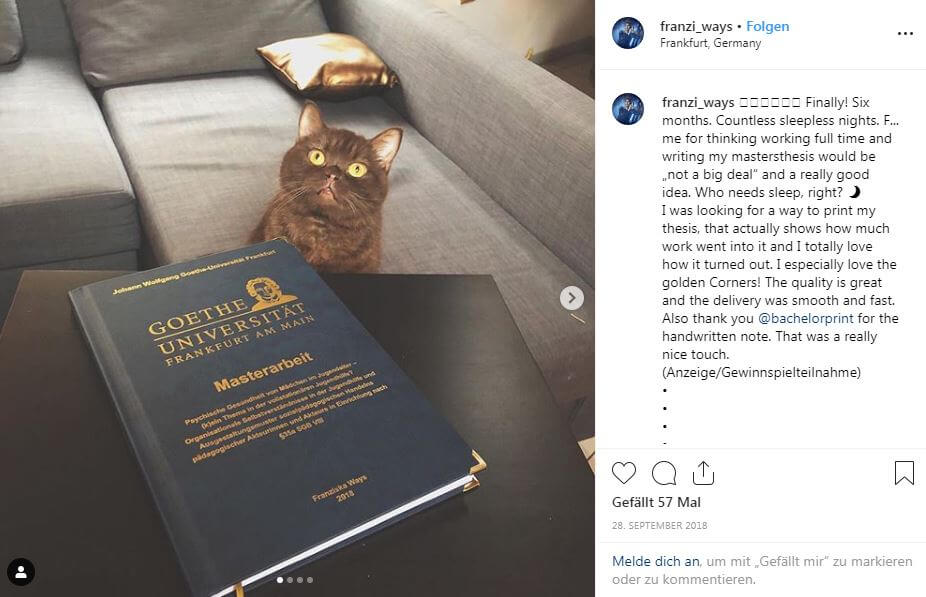Open comments via speech bubble icon
Screen dimensions: 926x597
pyautogui.click(x=664, y=473)
